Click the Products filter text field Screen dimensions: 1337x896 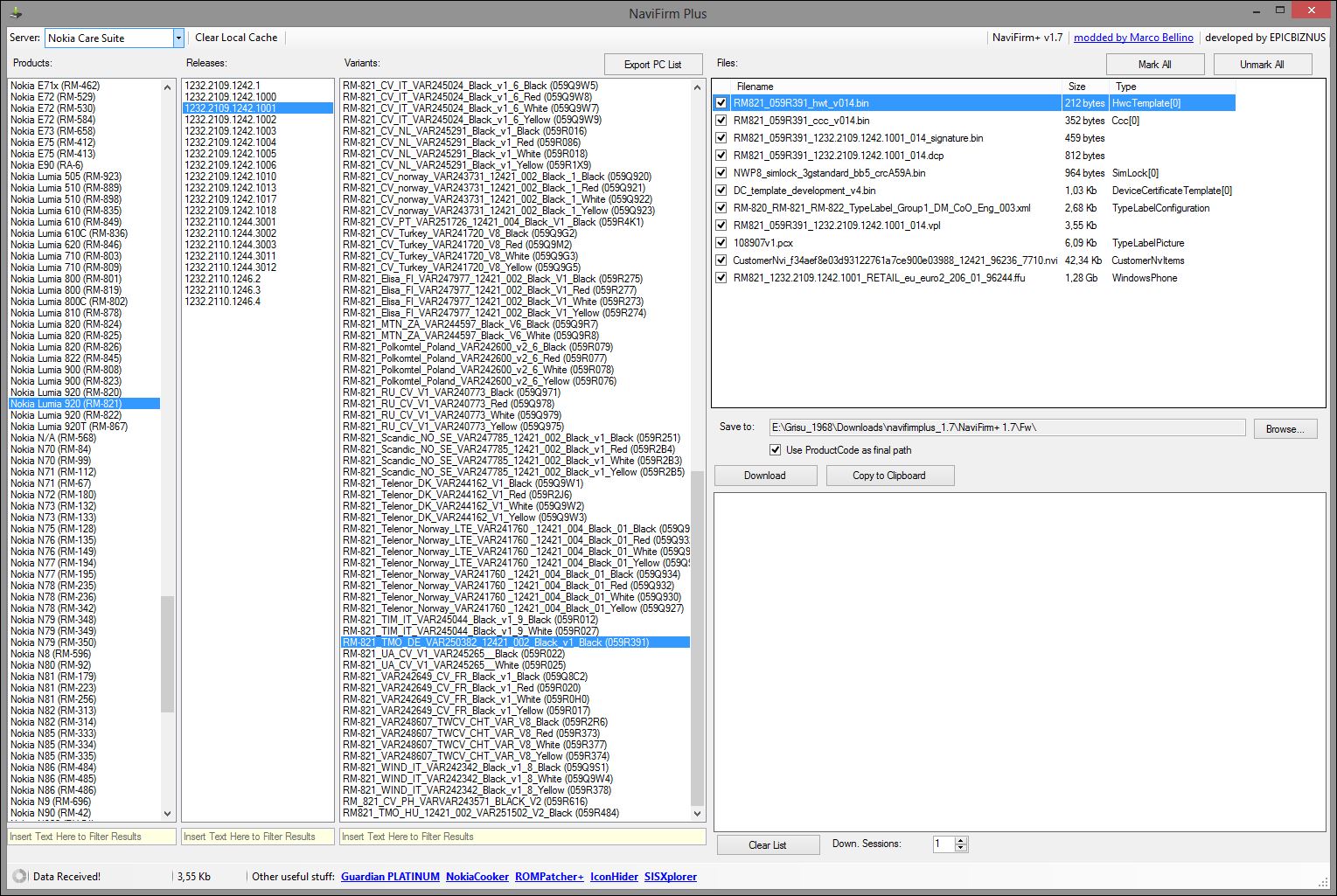point(92,837)
